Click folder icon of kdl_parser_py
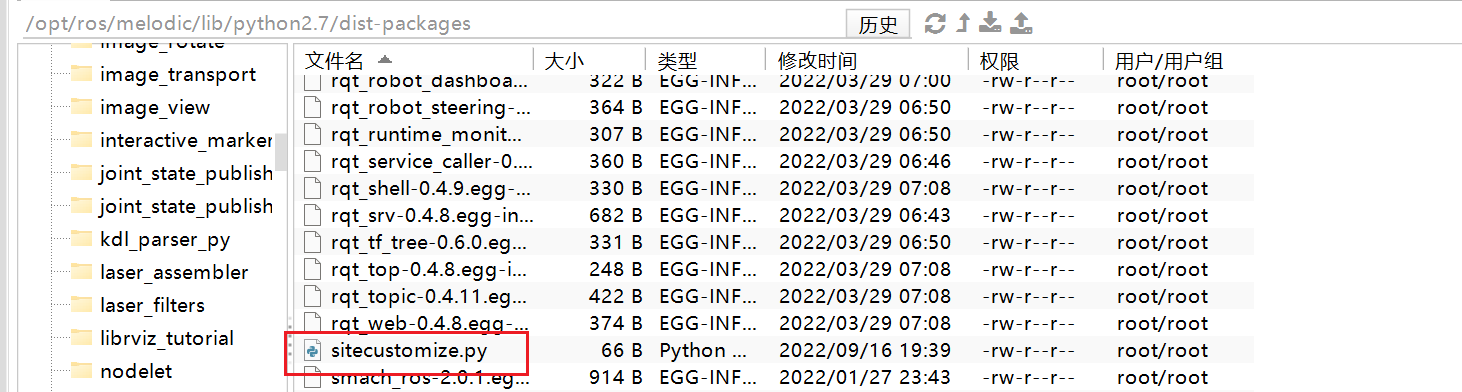1462x392 pixels. tap(81, 239)
